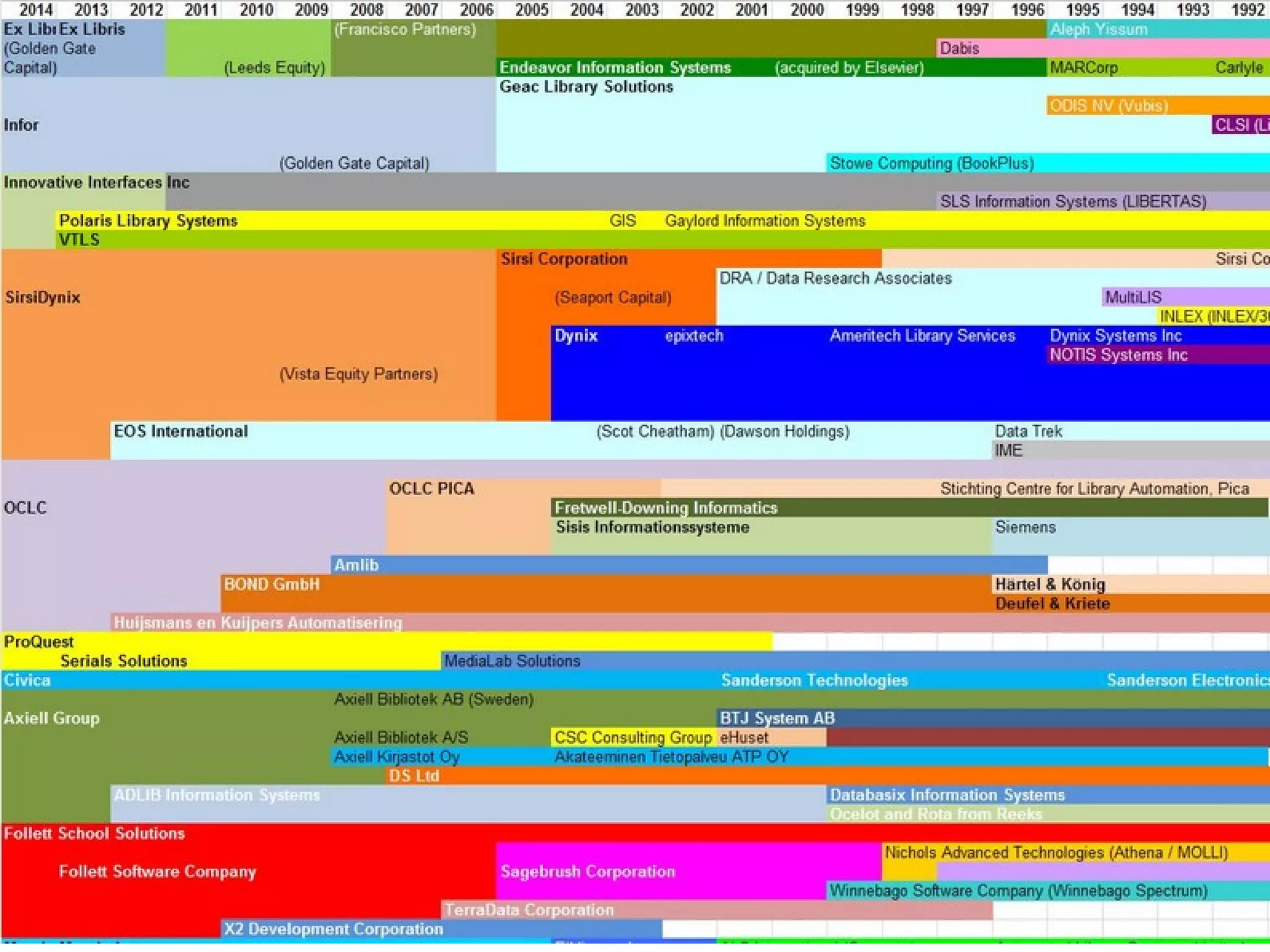Click Härtel & König label

pos(1050,584)
